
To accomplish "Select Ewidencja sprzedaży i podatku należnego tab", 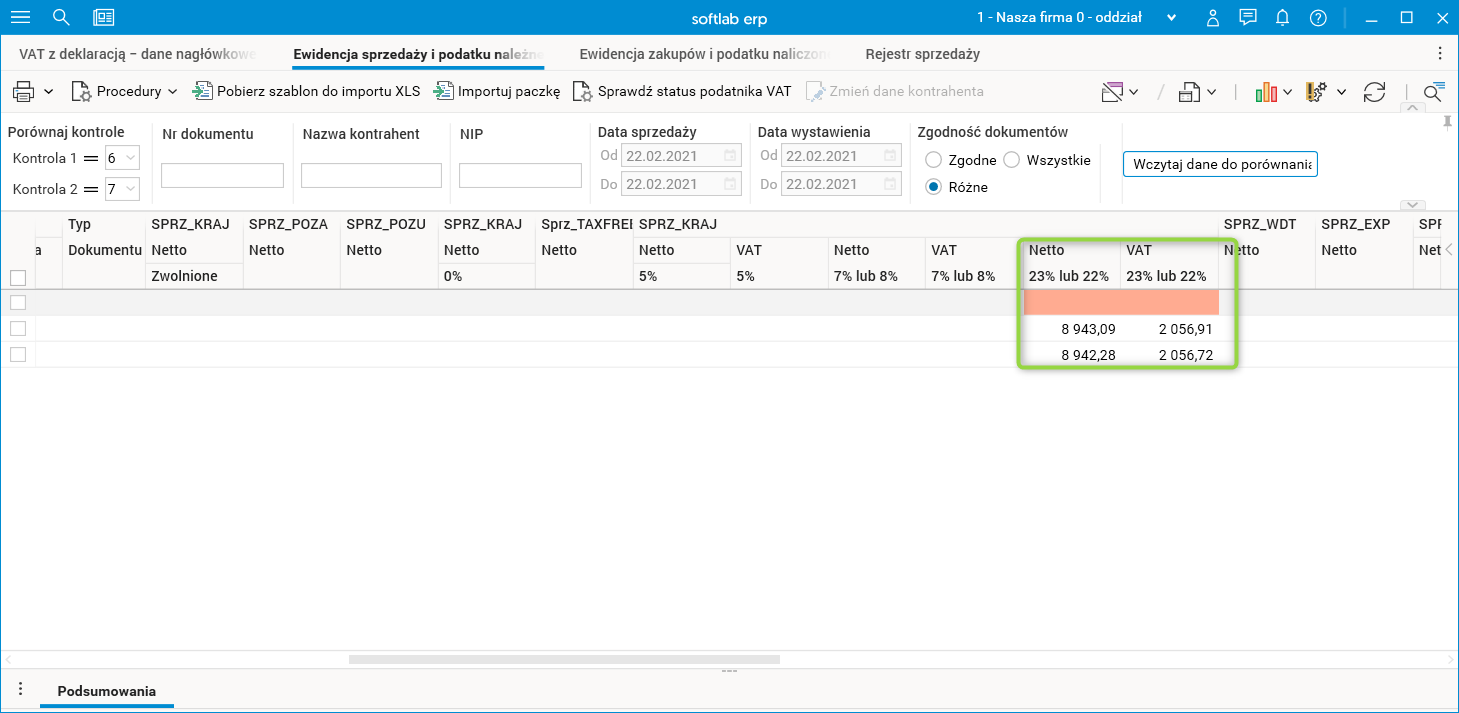I will point(418,54).
